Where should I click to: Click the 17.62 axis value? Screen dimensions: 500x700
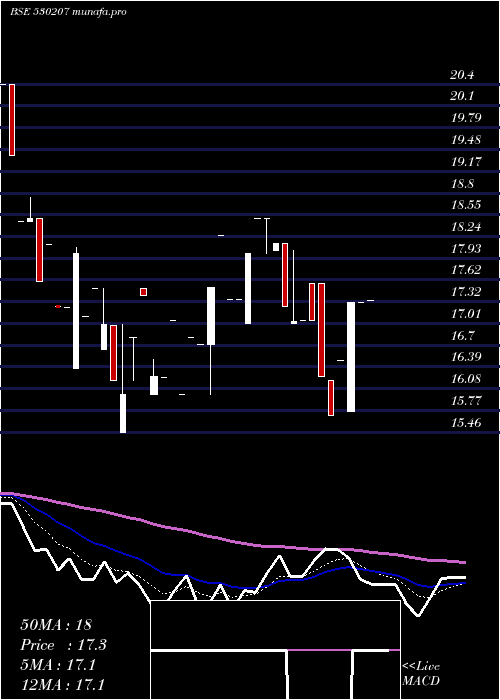466,270
